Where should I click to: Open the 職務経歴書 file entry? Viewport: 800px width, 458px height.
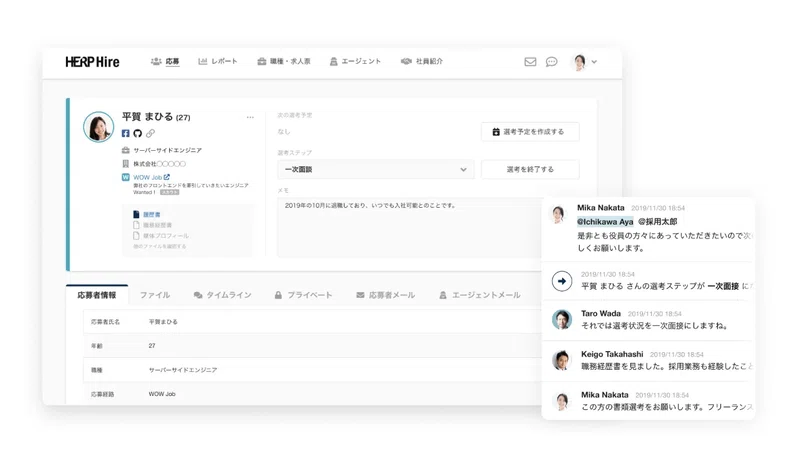point(157,225)
